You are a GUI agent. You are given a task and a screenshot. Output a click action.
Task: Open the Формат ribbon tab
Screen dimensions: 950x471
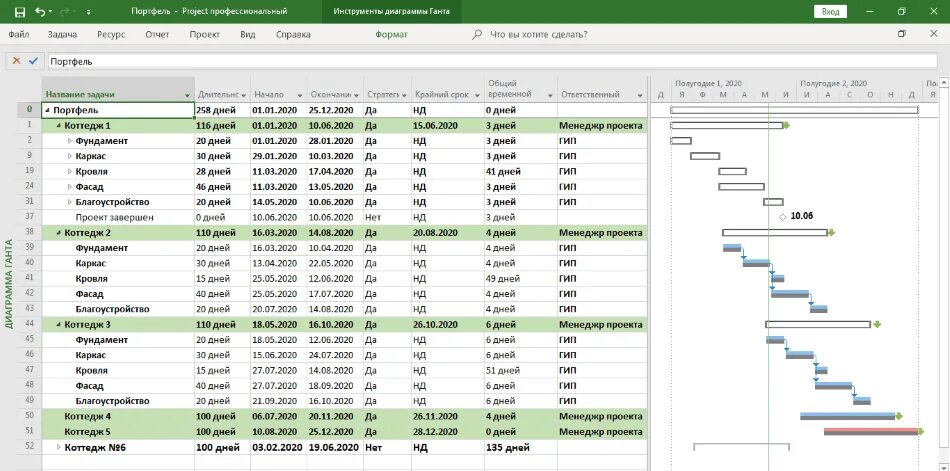391,35
